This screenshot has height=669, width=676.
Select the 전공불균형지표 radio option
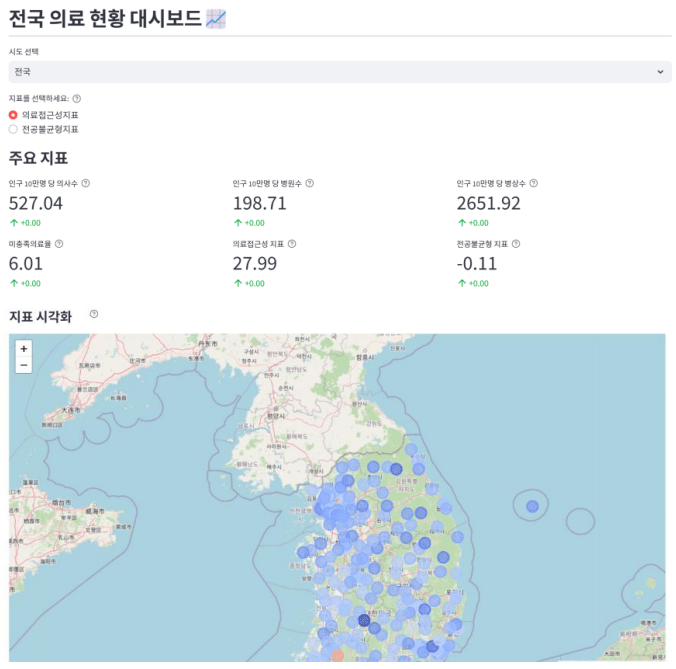13,129
